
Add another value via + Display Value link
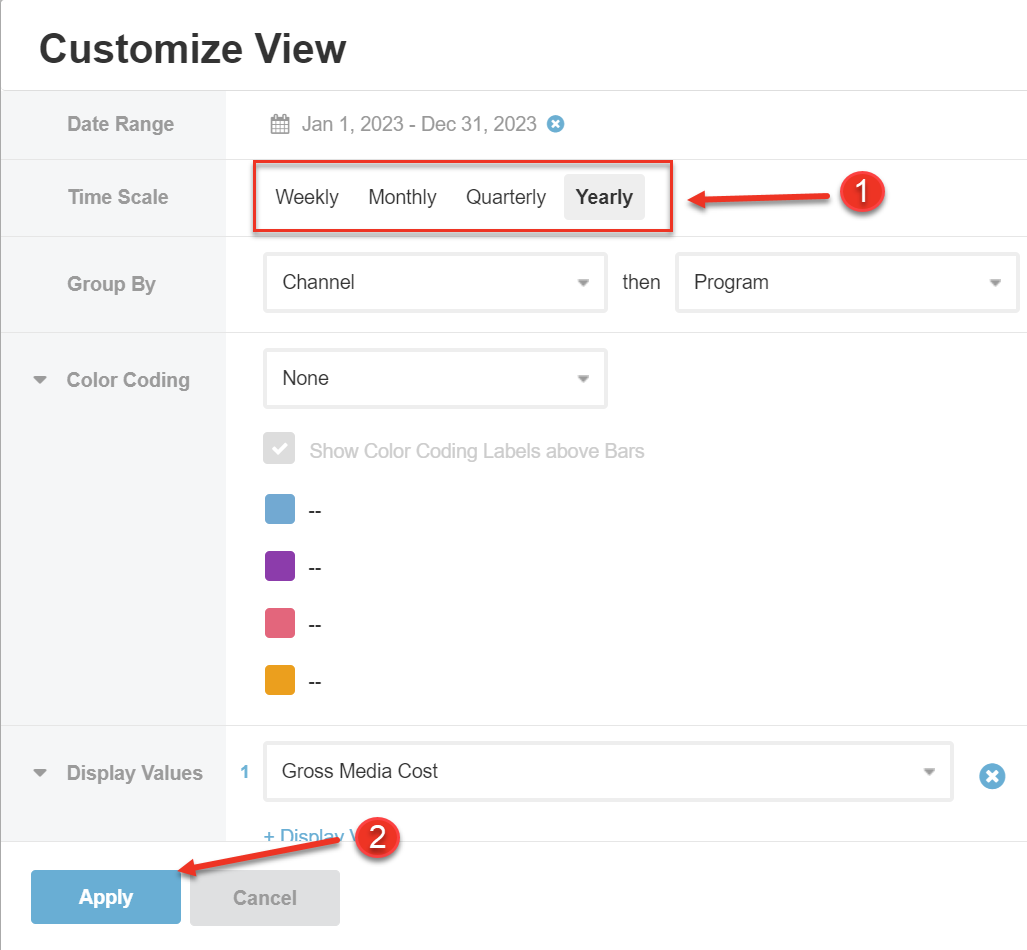pyautogui.click(x=300, y=836)
